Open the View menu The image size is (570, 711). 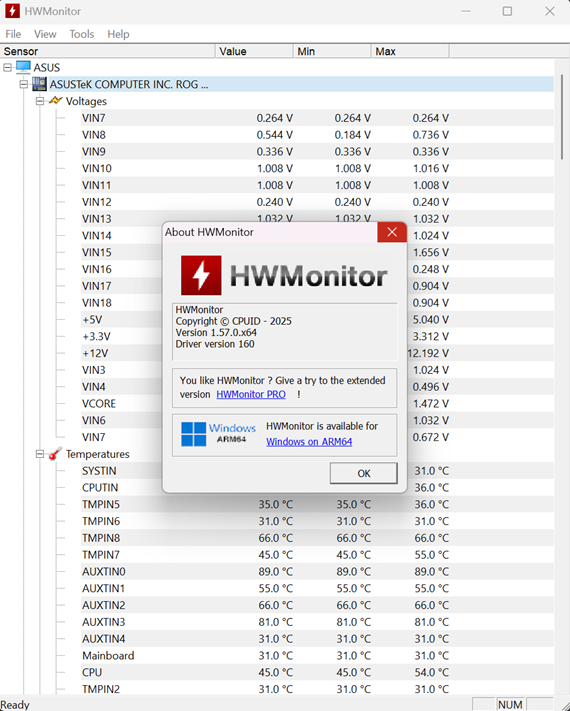(45, 34)
